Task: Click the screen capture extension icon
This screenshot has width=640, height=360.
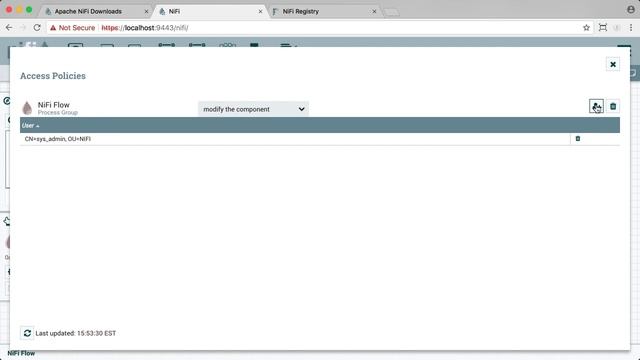Action: click(602, 28)
